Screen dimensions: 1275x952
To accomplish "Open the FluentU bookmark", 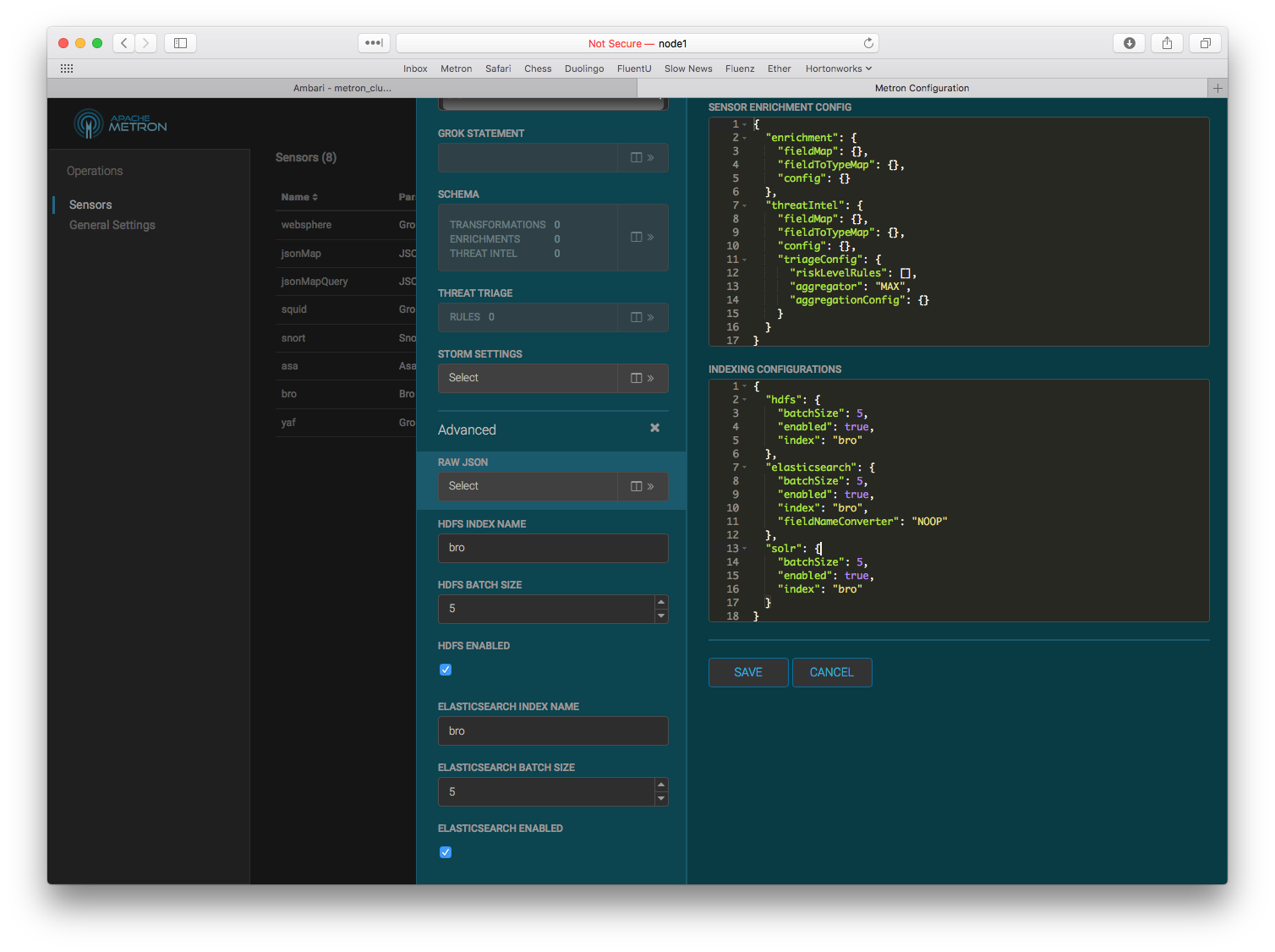I will pos(634,68).
